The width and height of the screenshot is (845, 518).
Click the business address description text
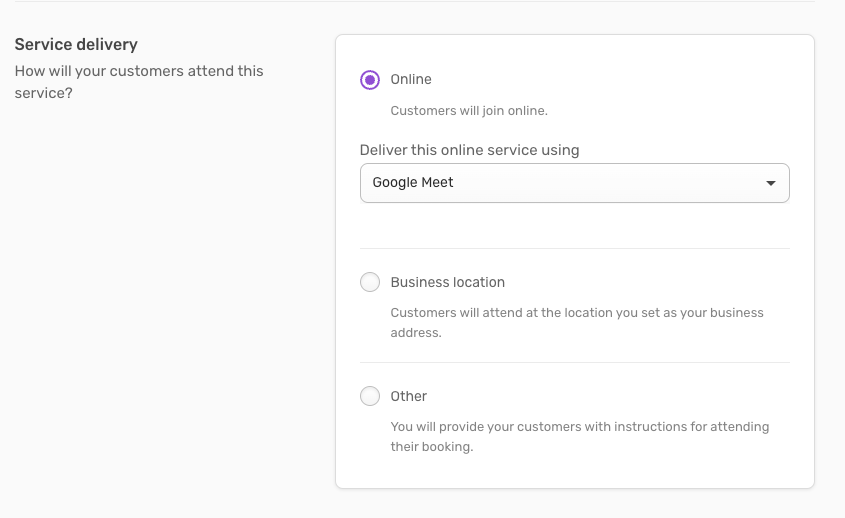(577, 322)
